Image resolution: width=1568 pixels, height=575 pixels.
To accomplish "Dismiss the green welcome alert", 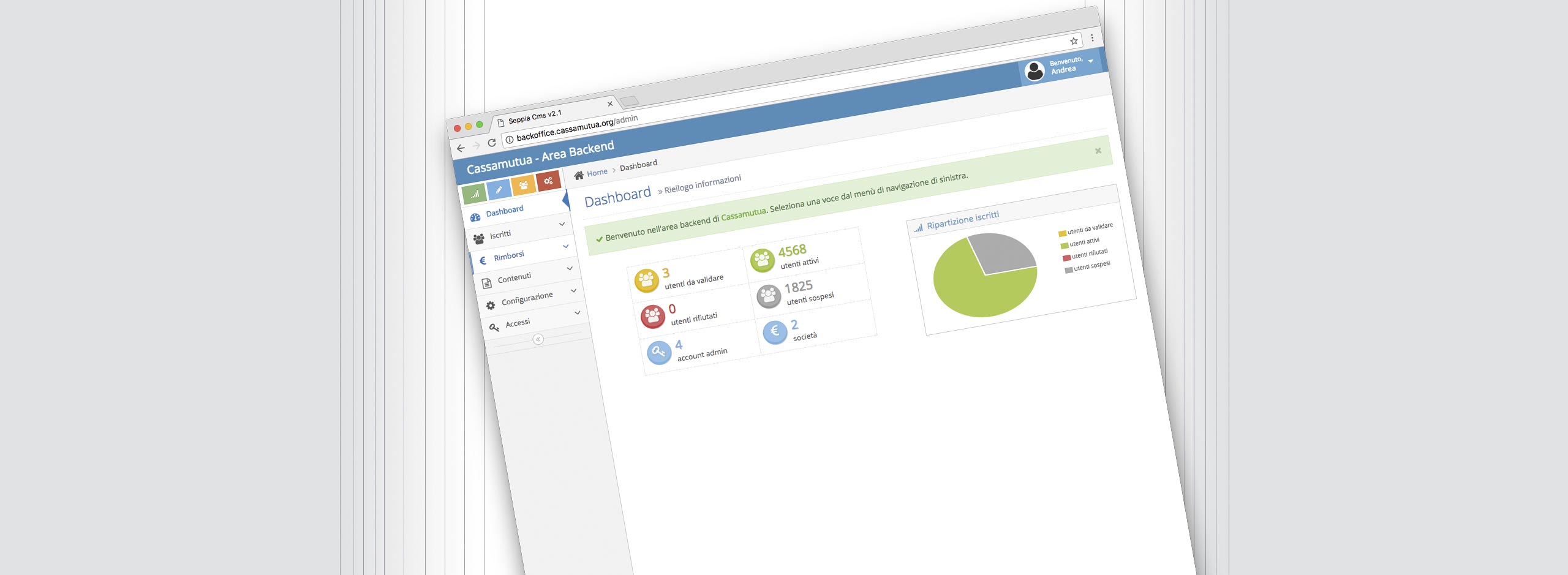I will coord(1098,151).
